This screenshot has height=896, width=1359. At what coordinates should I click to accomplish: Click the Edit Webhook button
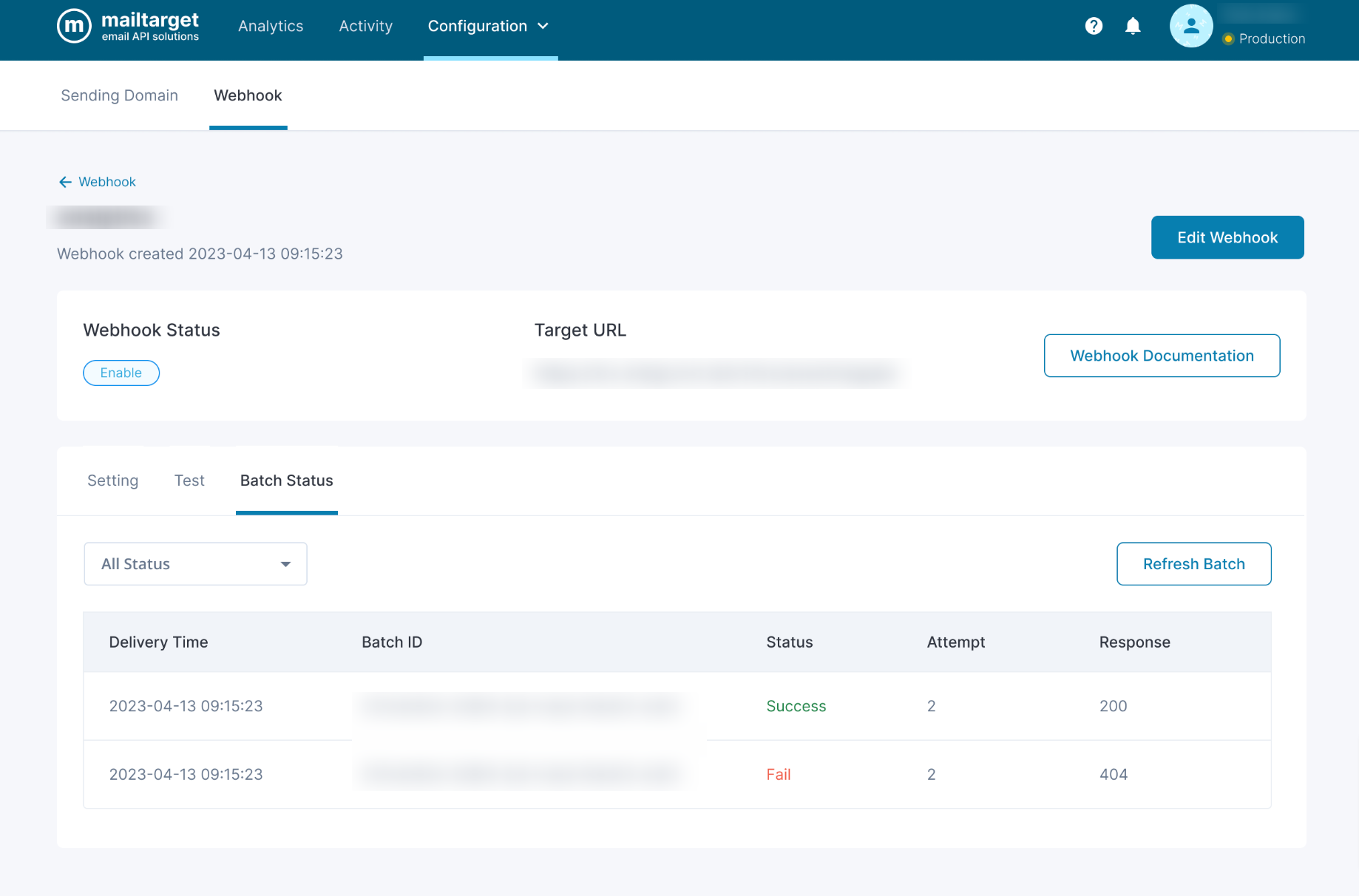point(1227,237)
